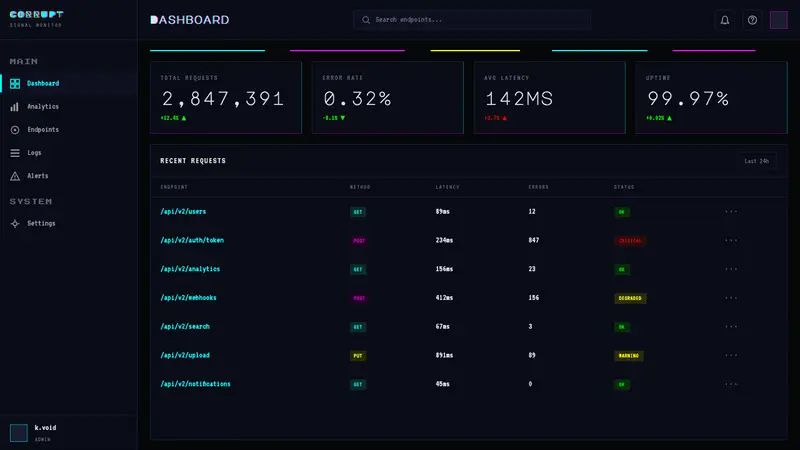Open the k.void admin profile
The image size is (800, 450).
[68, 433]
